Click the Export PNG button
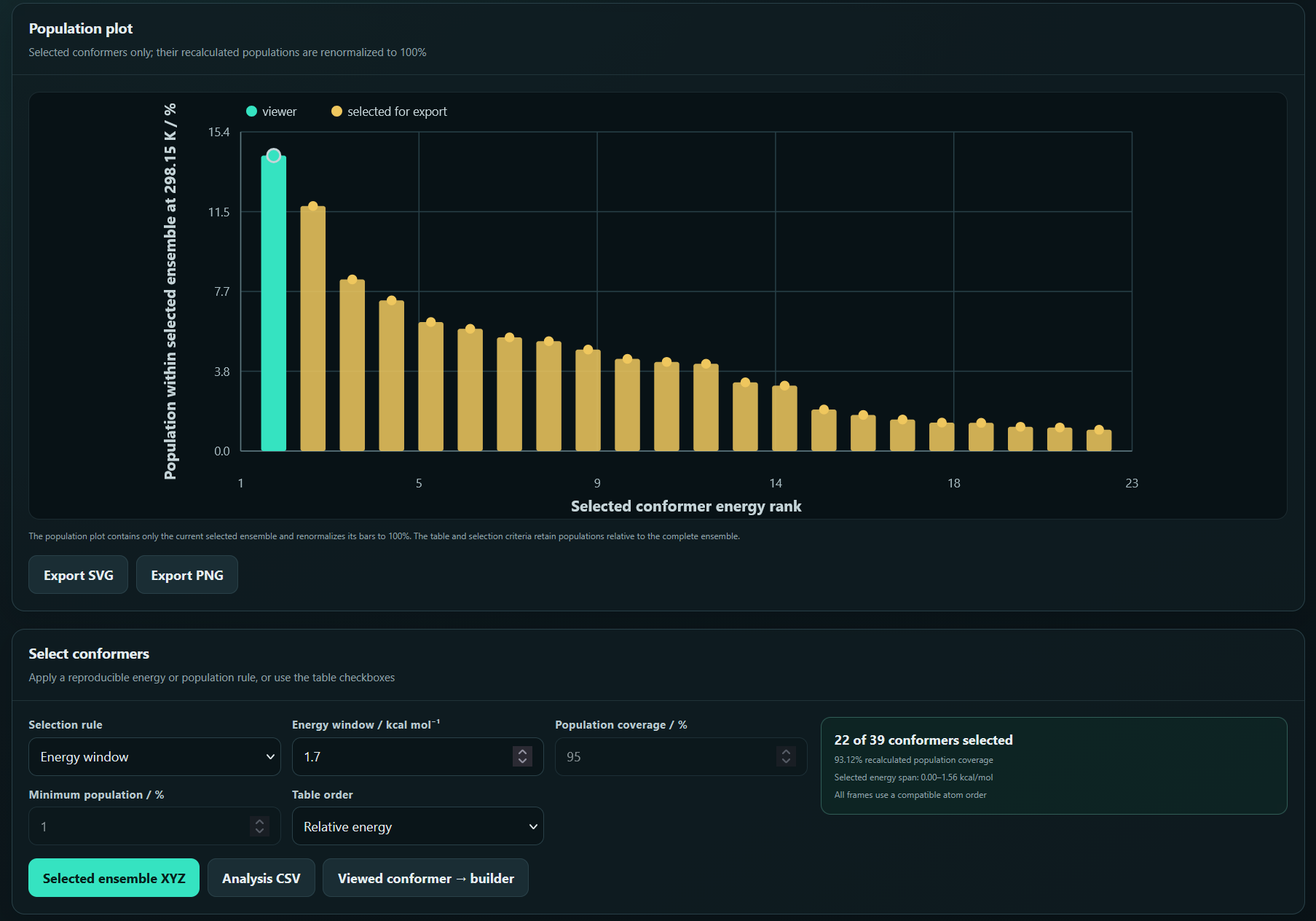 (x=187, y=575)
